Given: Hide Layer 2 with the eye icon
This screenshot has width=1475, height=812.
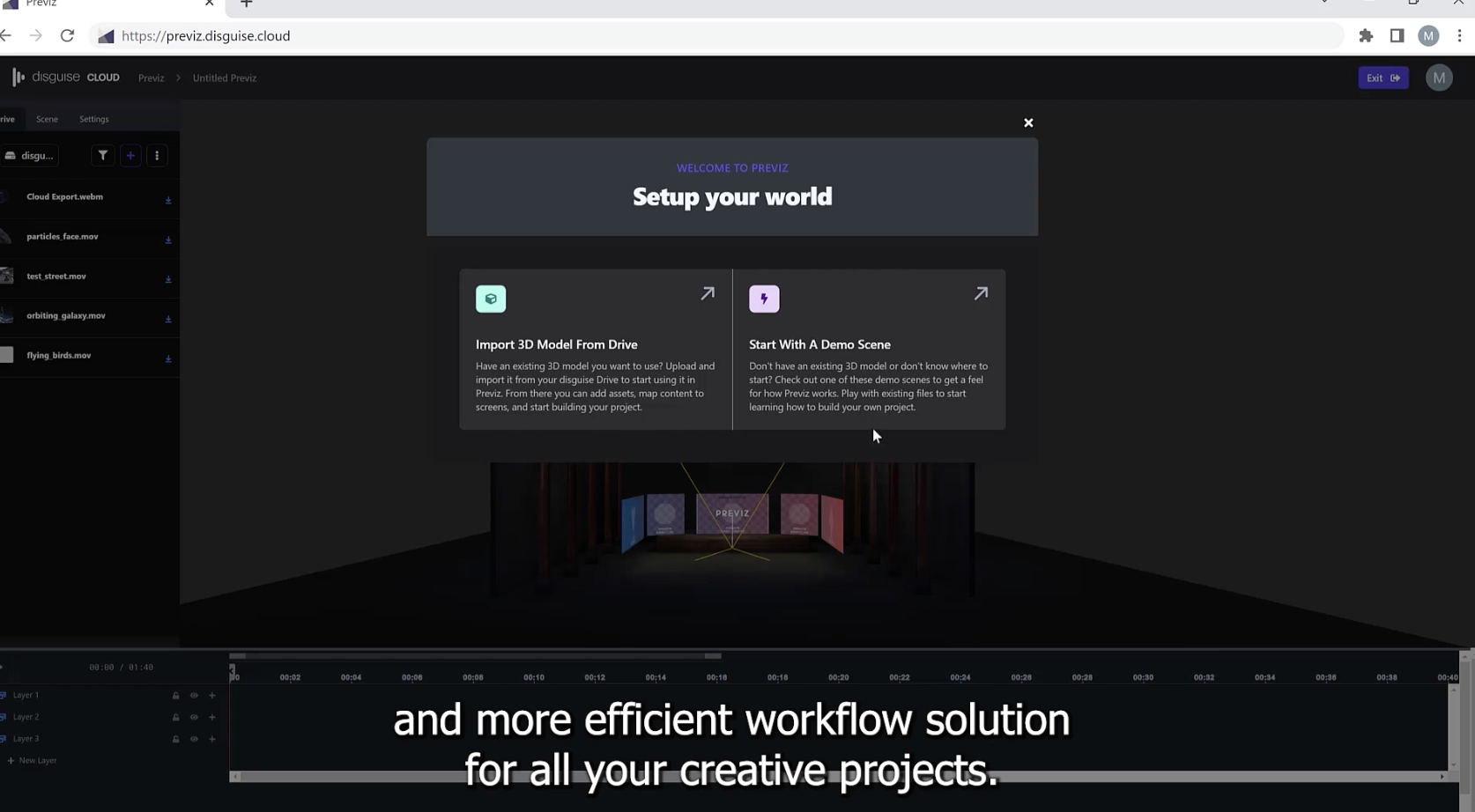Looking at the screenshot, I should click(x=194, y=718).
